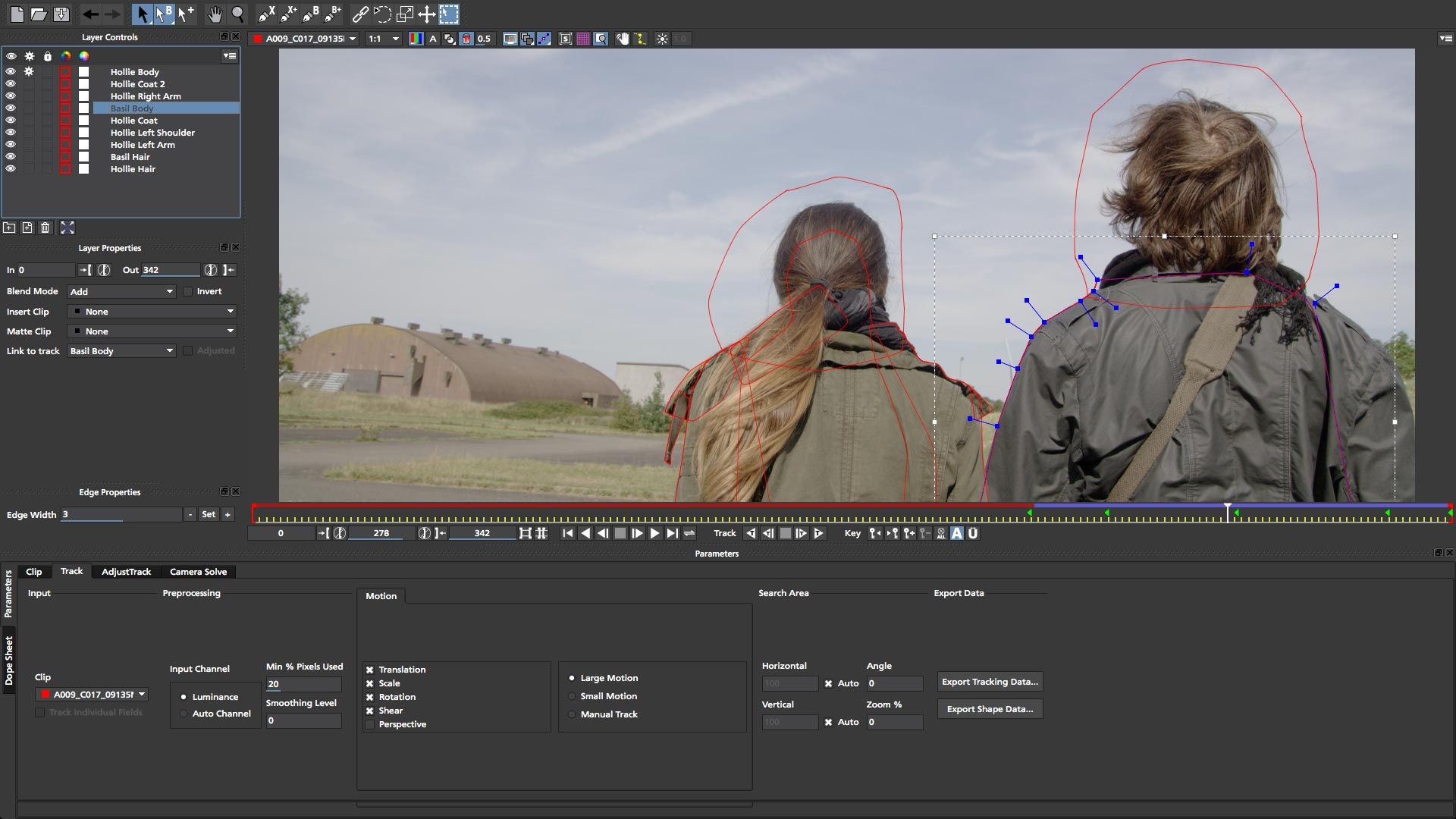
Task: Click the export tracking data button
Action: pyautogui.click(x=990, y=681)
